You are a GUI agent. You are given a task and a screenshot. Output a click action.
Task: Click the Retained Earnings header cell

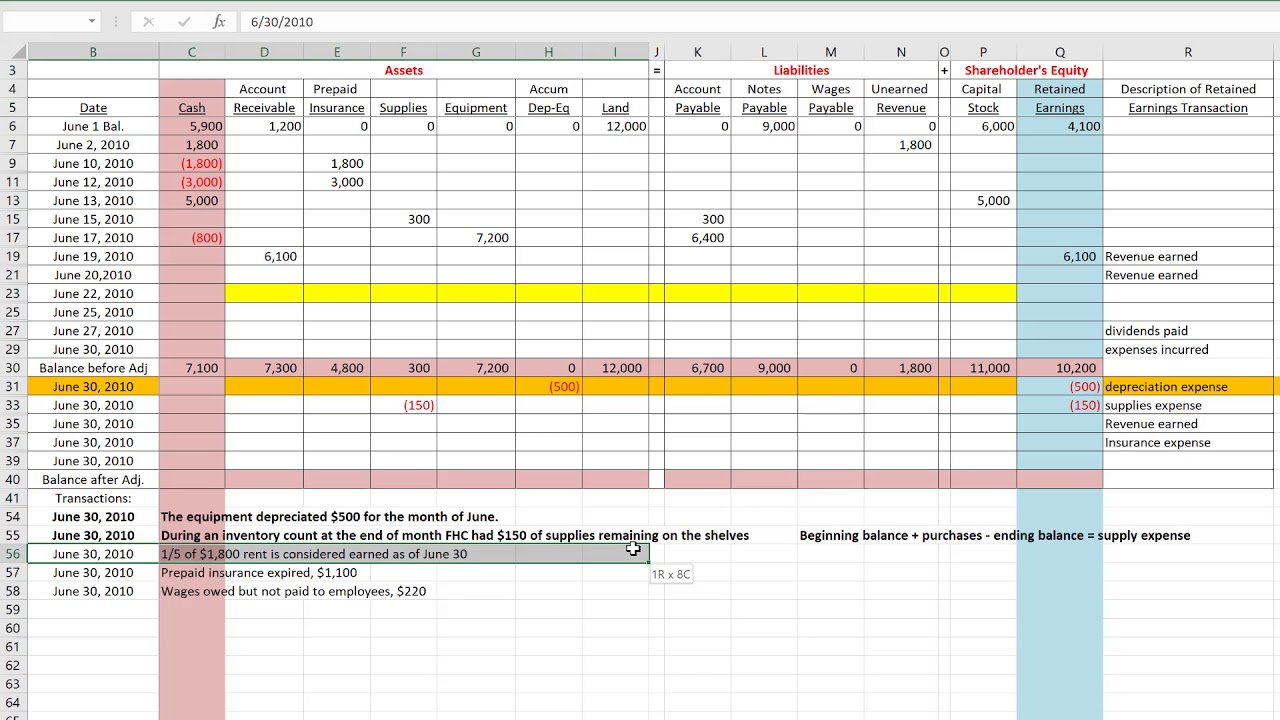[x=1060, y=98]
